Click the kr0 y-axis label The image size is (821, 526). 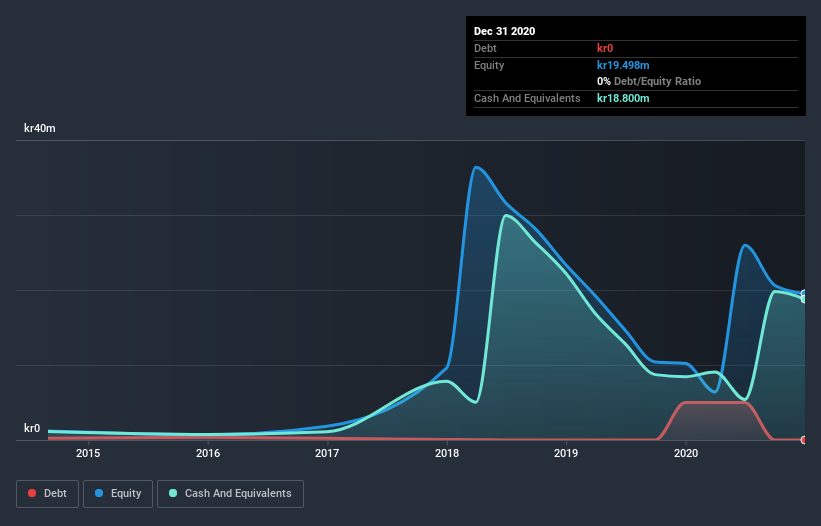[32, 428]
